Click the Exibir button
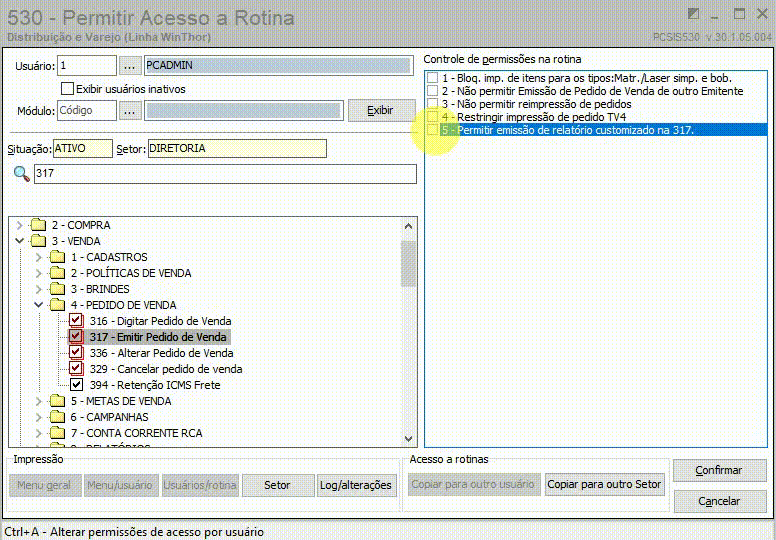The image size is (776, 540). pos(381,111)
